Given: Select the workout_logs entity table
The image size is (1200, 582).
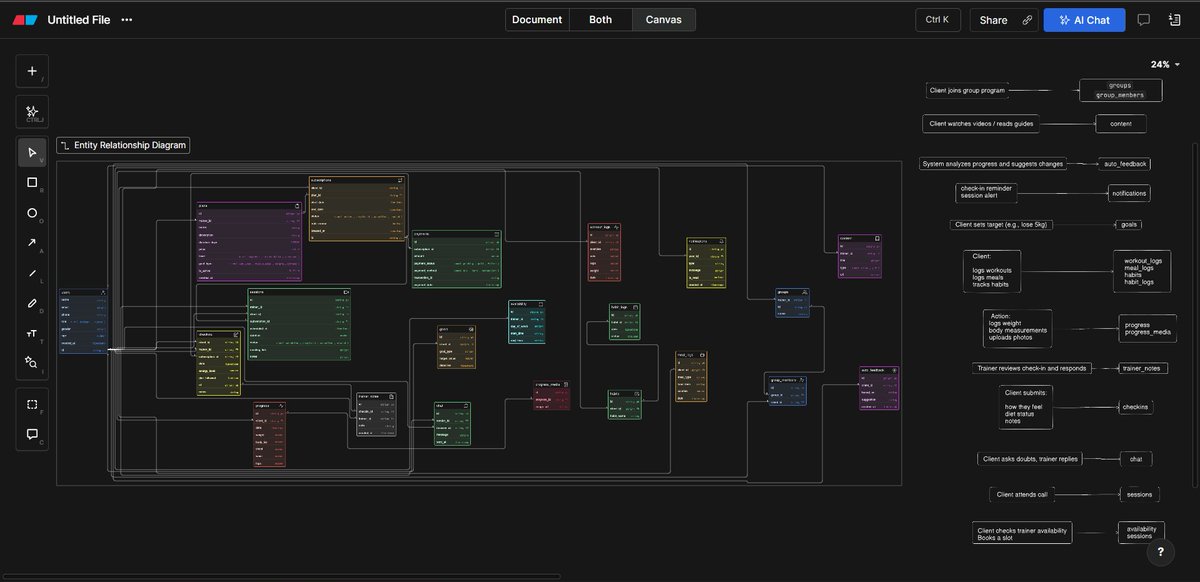Looking at the screenshot, I should coord(605,252).
